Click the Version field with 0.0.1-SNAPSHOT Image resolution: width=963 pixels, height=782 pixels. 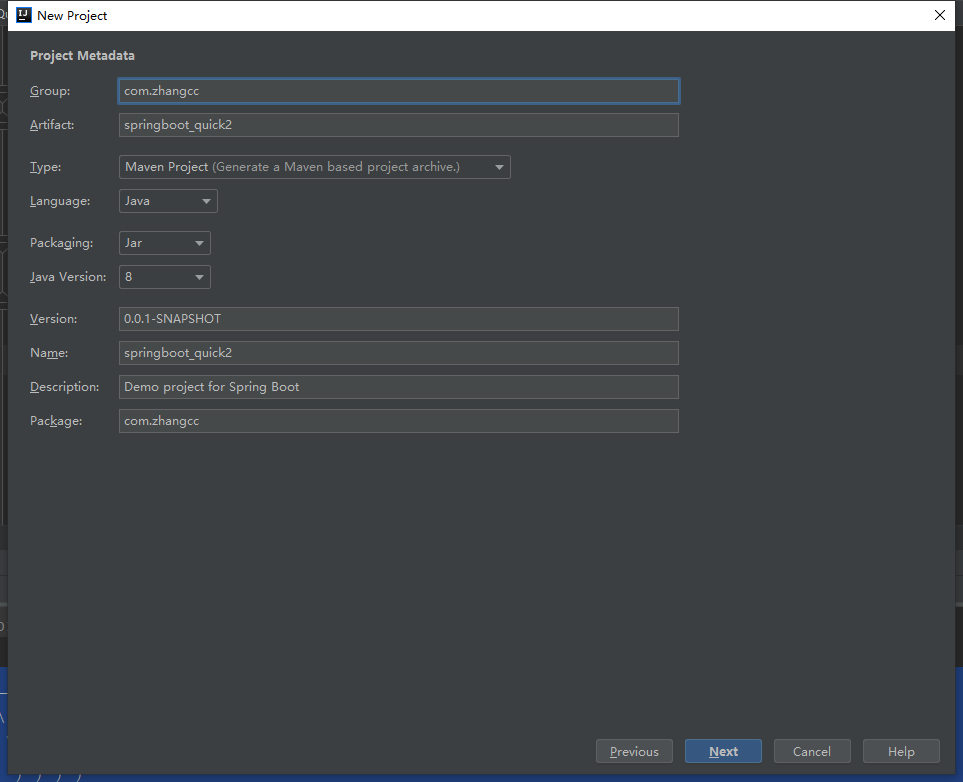tap(399, 319)
